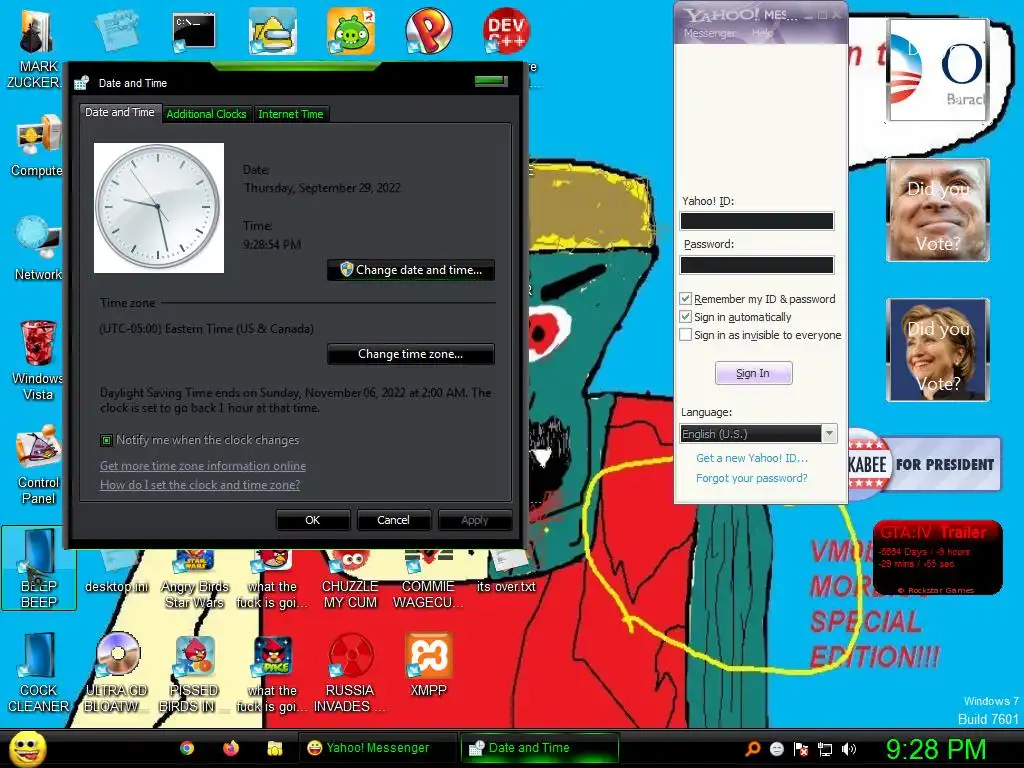Select the desktop.ini file icon
The image size is (1024, 768).
[x=117, y=572]
